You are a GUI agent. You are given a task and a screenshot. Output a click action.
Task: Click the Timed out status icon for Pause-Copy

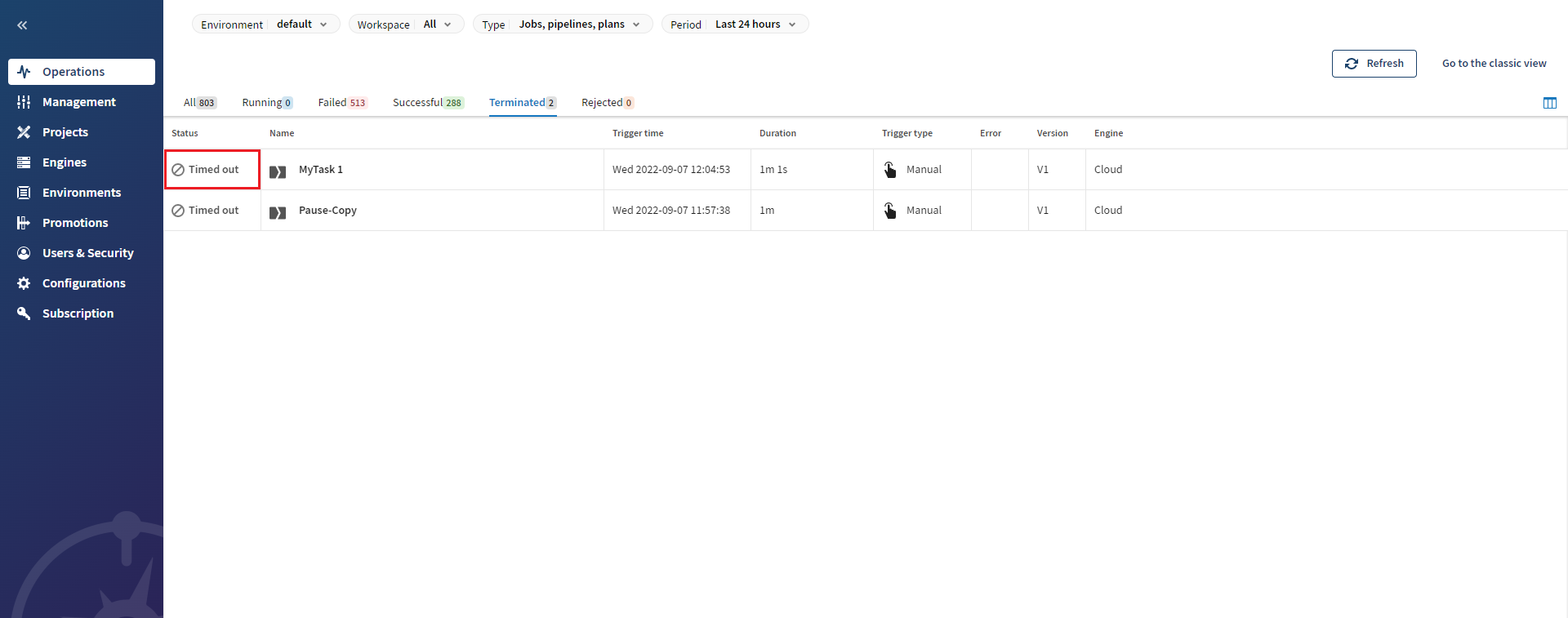[x=178, y=211]
